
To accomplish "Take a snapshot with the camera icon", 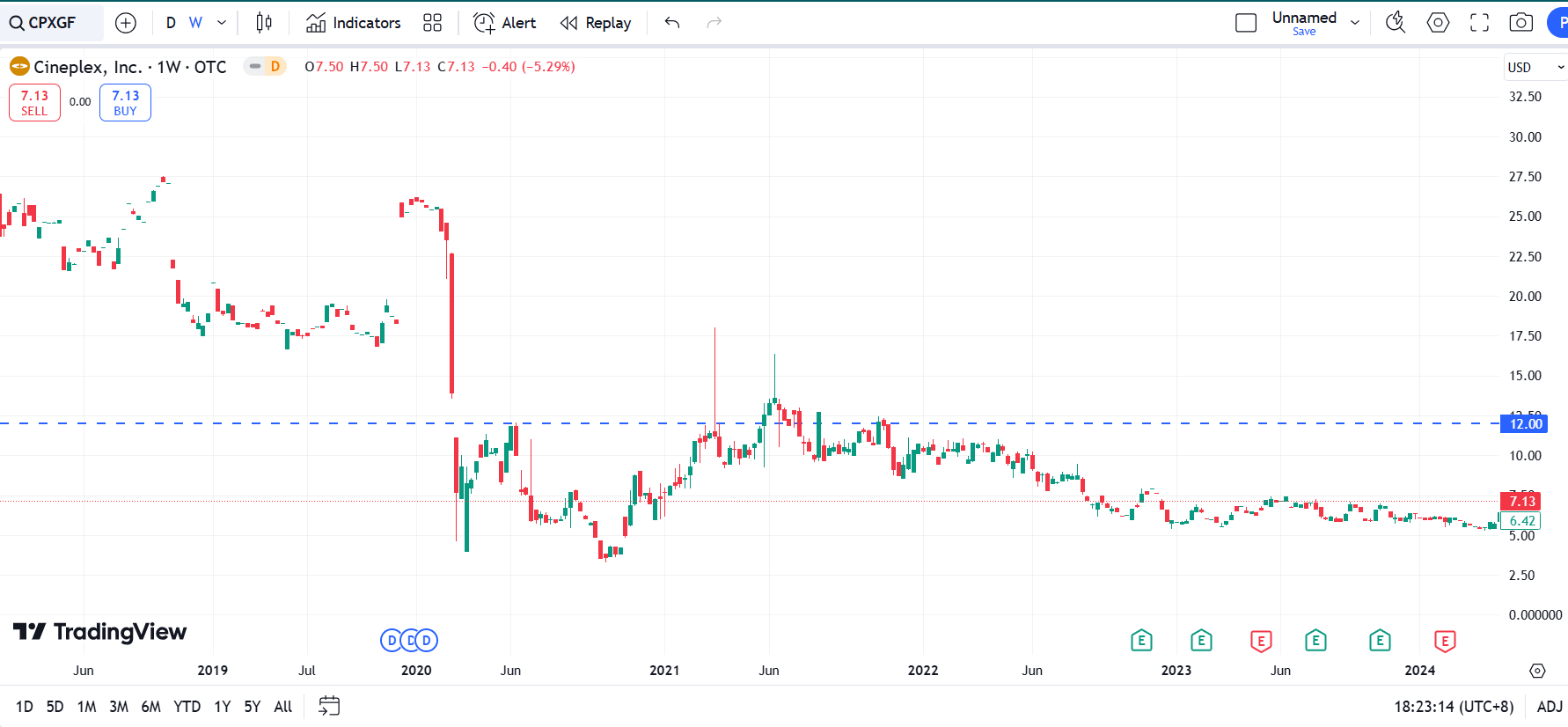I will [1521, 23].
